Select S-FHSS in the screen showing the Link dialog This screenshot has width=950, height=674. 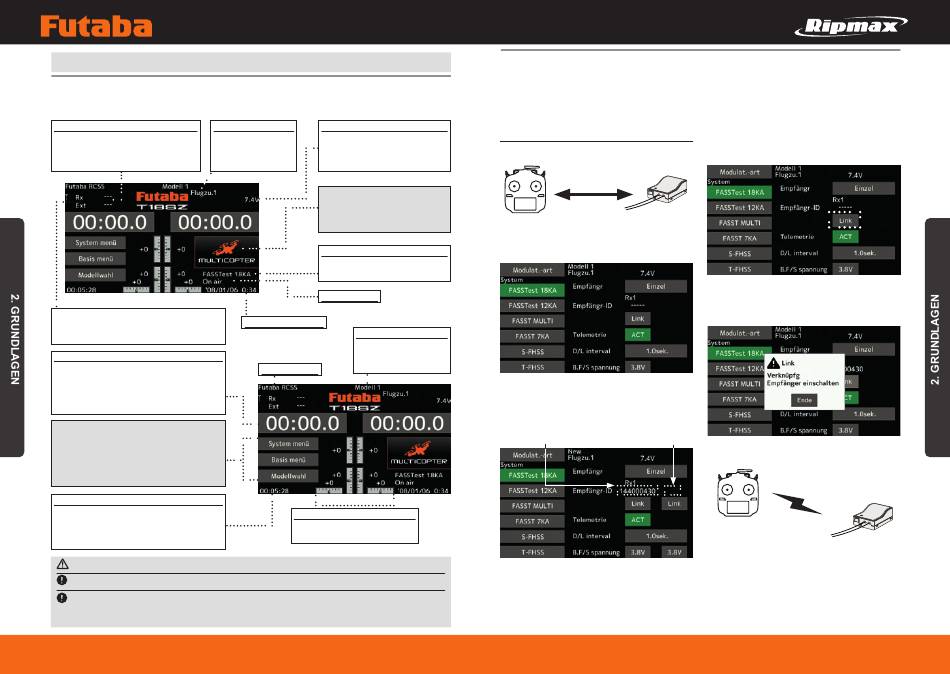click(x=739, y=415)
